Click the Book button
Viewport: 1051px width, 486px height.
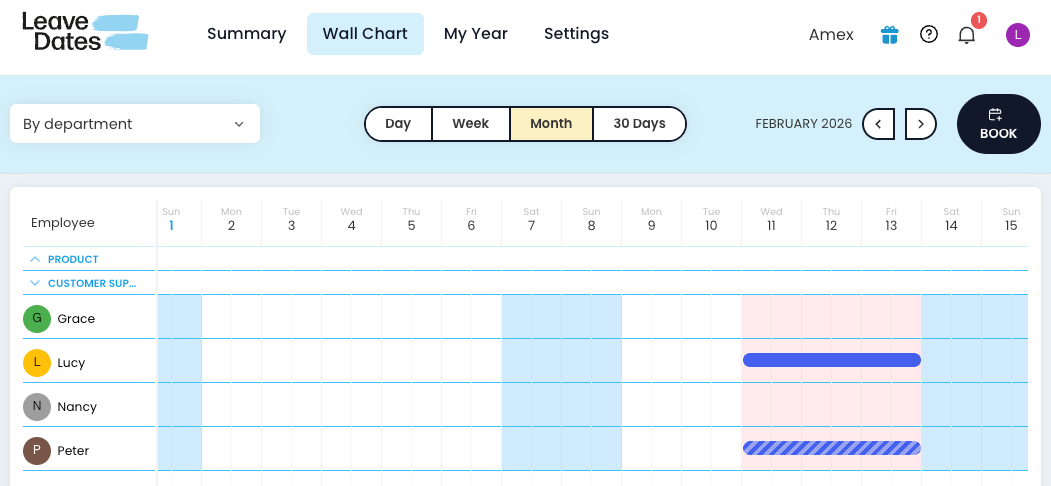click(998, 124)
